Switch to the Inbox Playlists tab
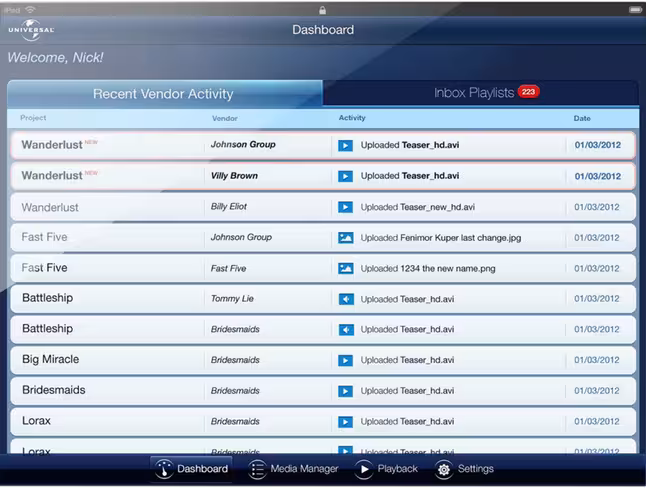The width and height of the screenshot is (646, 488). coord(481,93)
